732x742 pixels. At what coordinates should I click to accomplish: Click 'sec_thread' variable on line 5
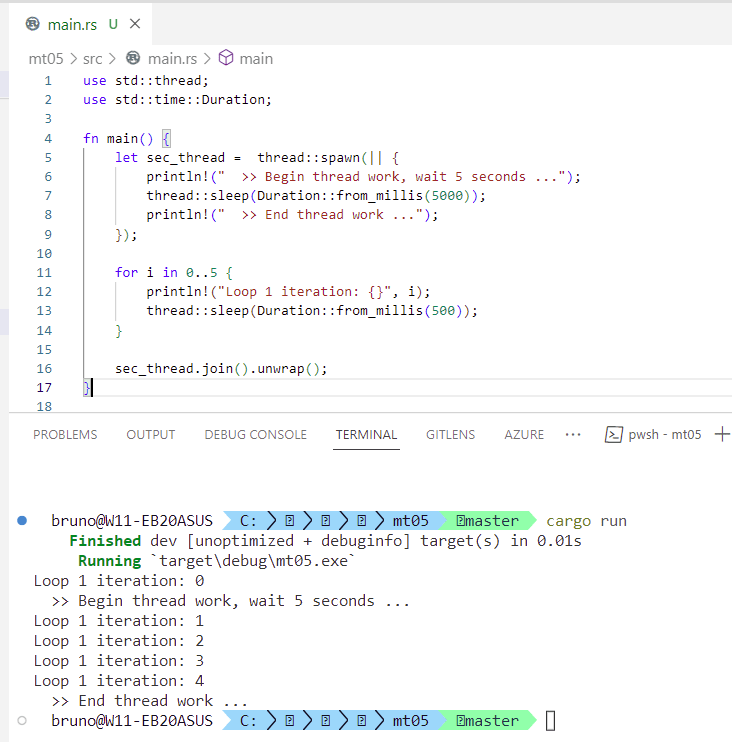click(x=185, y=158)
